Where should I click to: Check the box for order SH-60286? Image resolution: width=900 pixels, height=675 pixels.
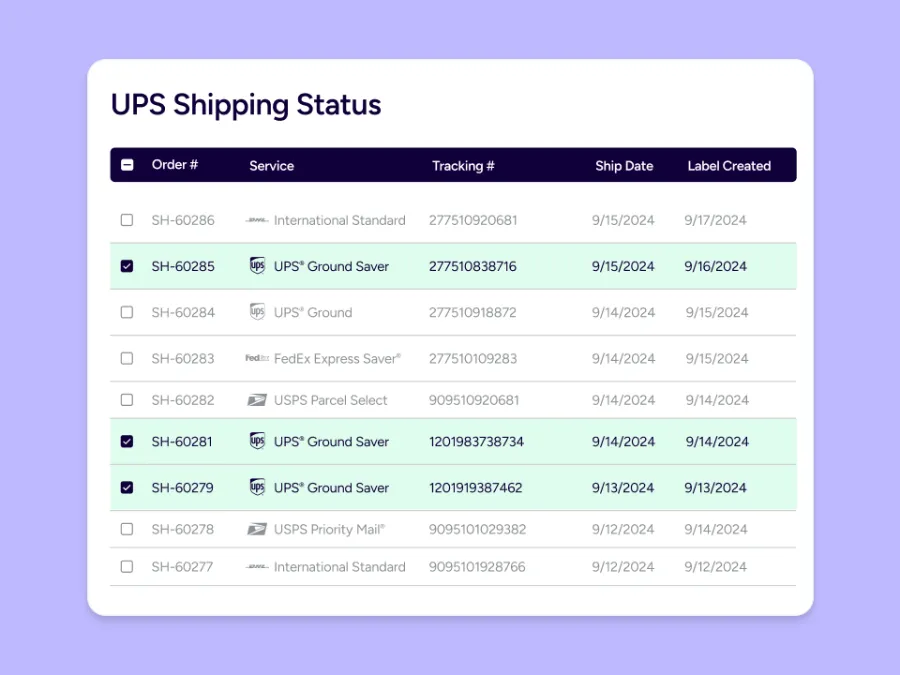(127, 220)
